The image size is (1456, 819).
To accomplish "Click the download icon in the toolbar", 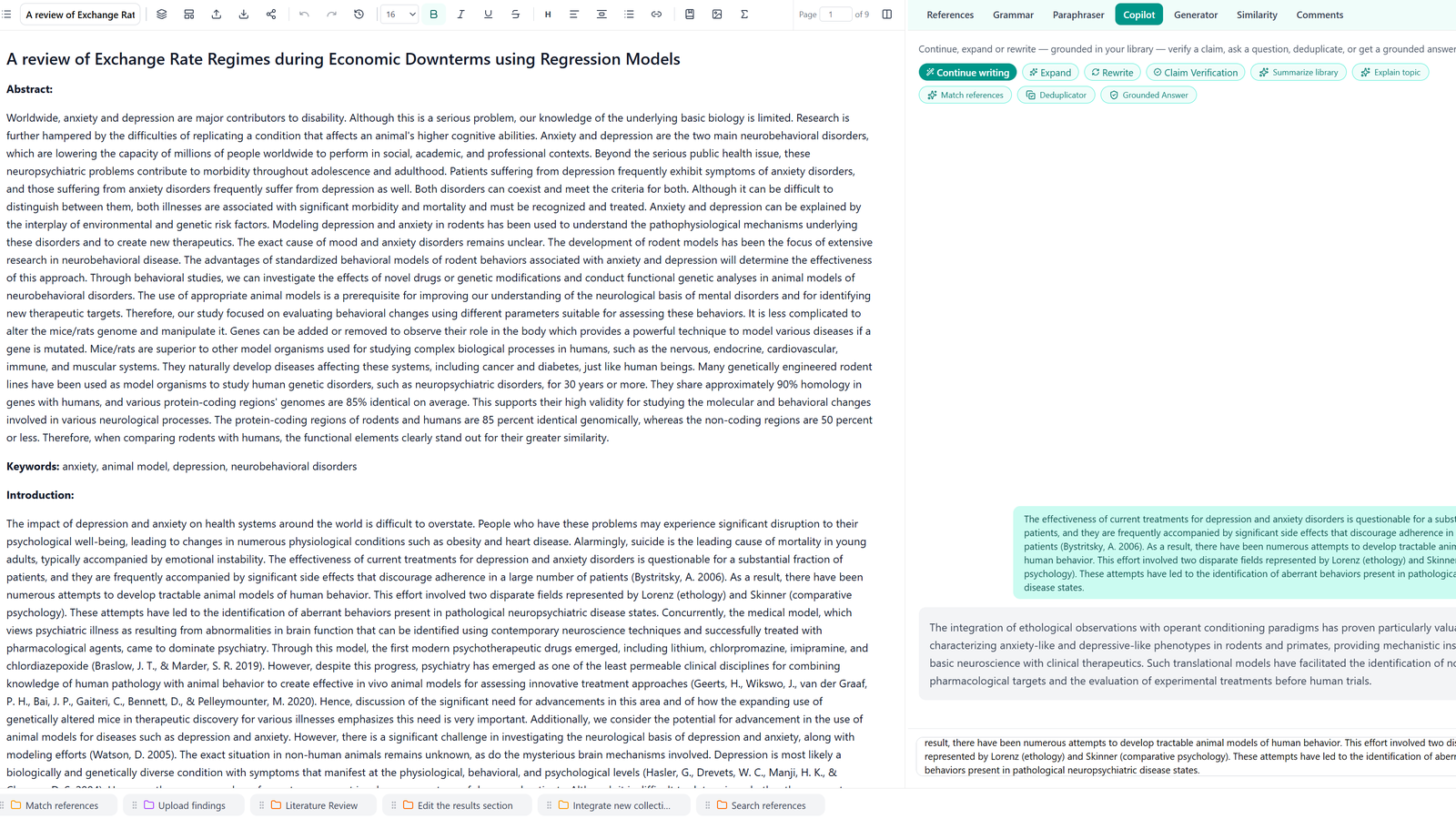I will tap(244, 15).
